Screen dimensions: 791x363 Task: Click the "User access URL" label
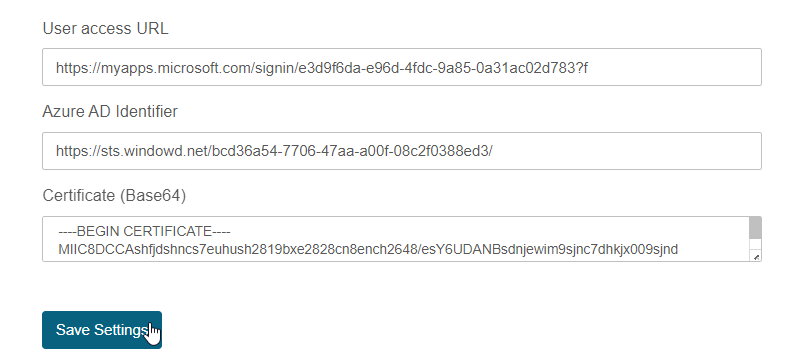click(x=105, y=29)
